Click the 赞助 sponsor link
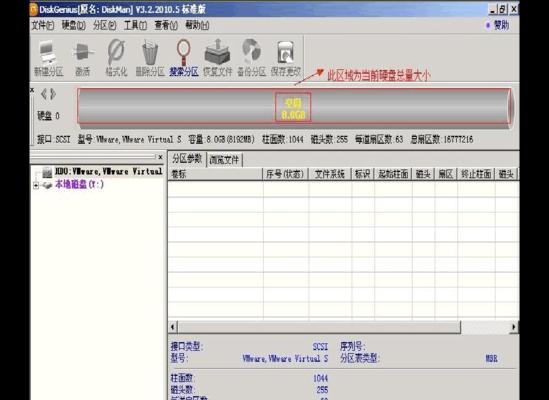 pyautogui.click(x=501, y=25)
